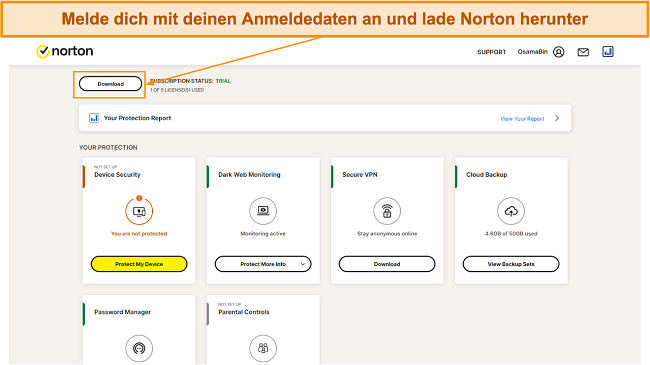Click View Backup Sets button
The height and width of the screenshot is (365, 650).
click(511, 264)
